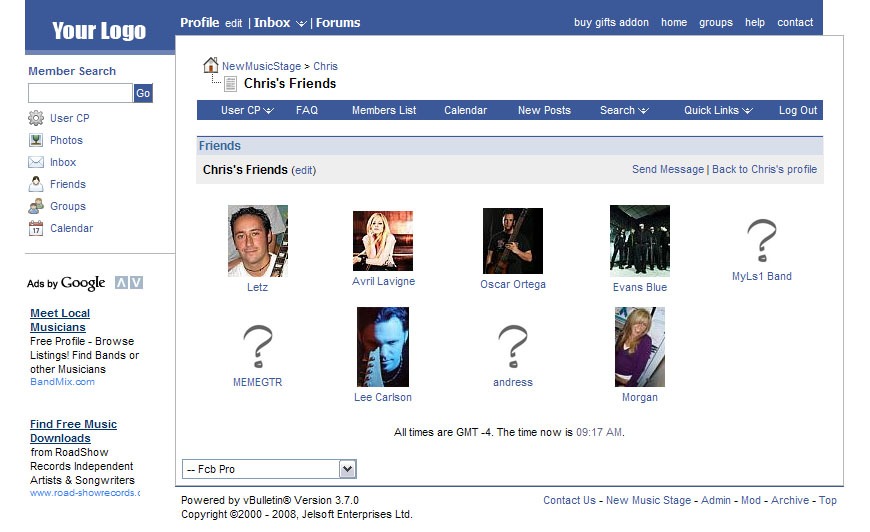The image size is (870, 532).
Task: Open Avril Lavigne's profile photo thumbnail
Action: tap(383, 241)
